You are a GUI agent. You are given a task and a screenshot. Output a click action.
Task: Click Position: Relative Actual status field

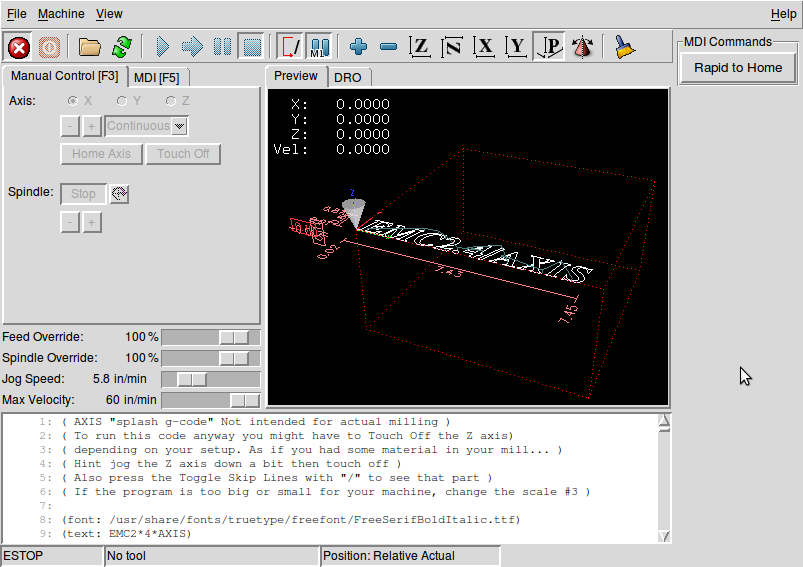[x=411, y=556]
